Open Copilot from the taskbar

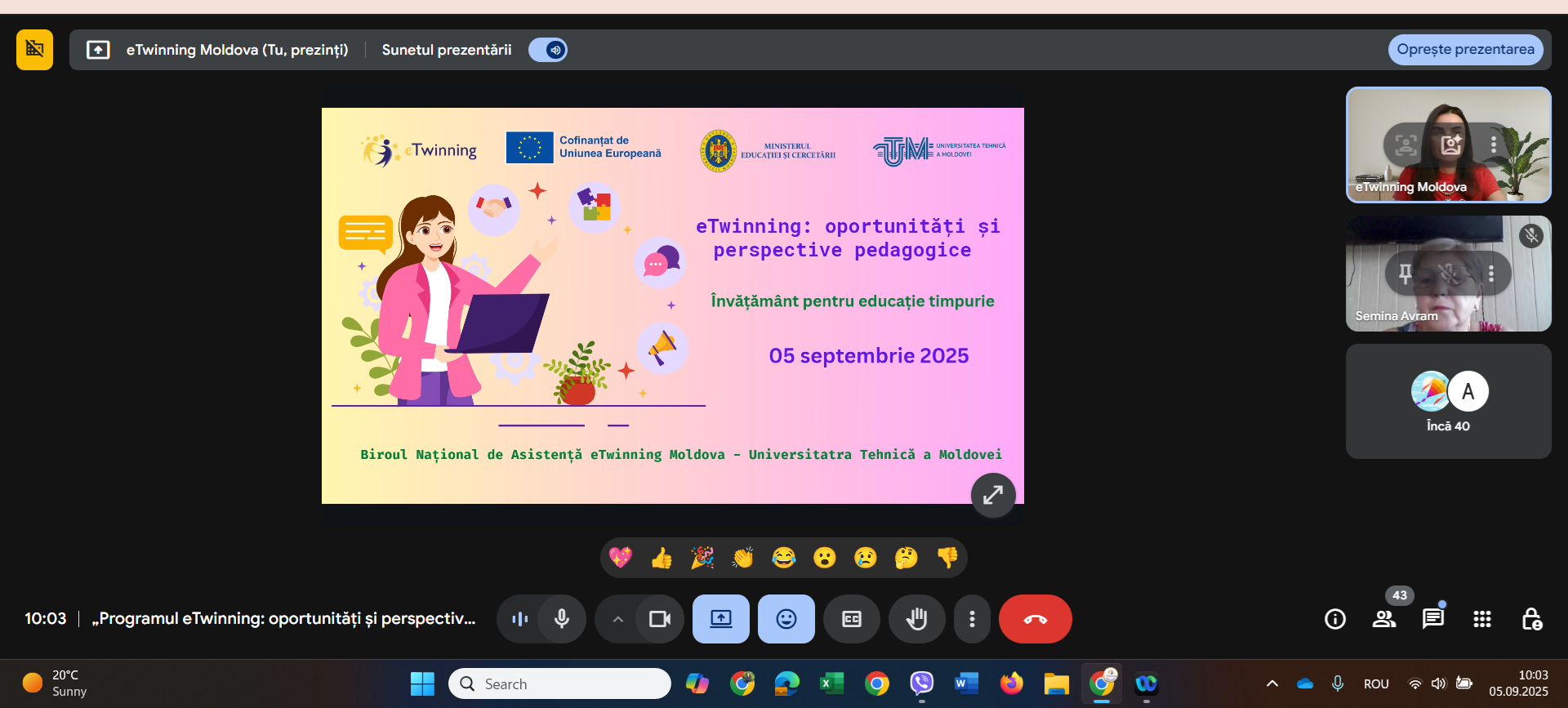tap(697, 684)
